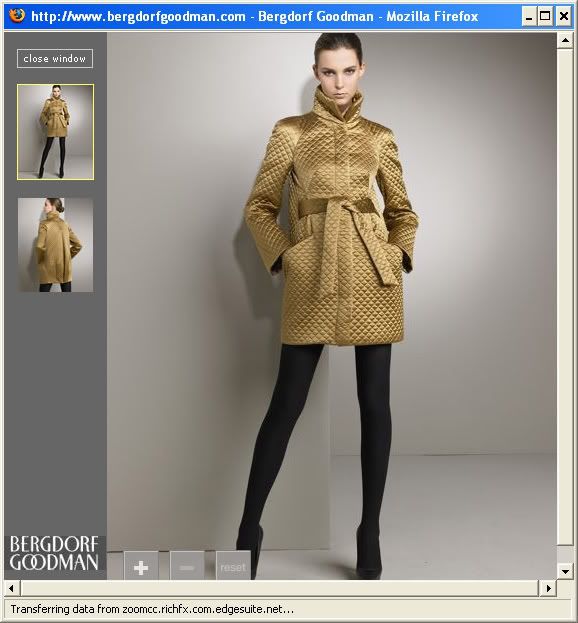The height and width of the screenshot is (623, 578).
Task: Click the vertical scrollbar down arrow
Action: click(x=565, y=572)
